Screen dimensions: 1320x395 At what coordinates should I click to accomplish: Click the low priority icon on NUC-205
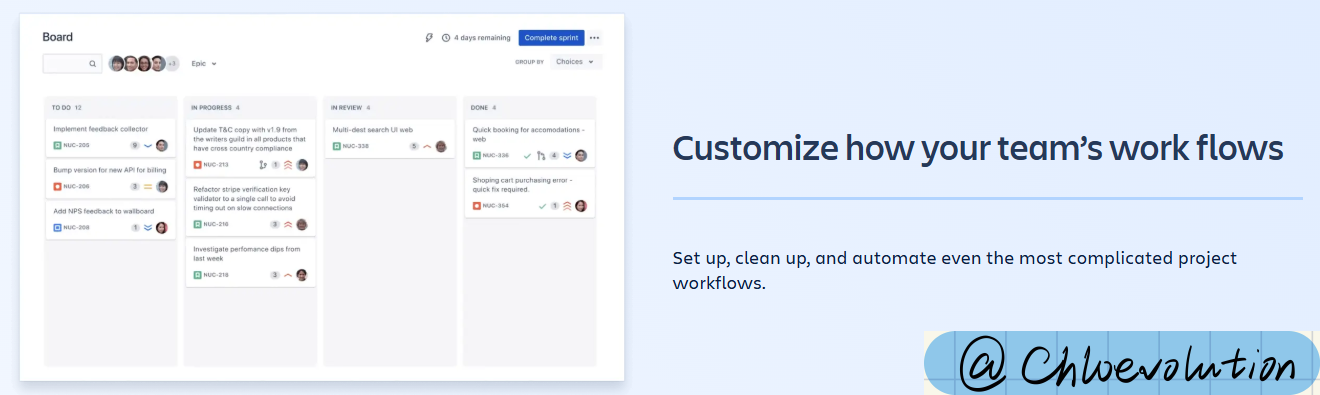(x=148, y=145)
